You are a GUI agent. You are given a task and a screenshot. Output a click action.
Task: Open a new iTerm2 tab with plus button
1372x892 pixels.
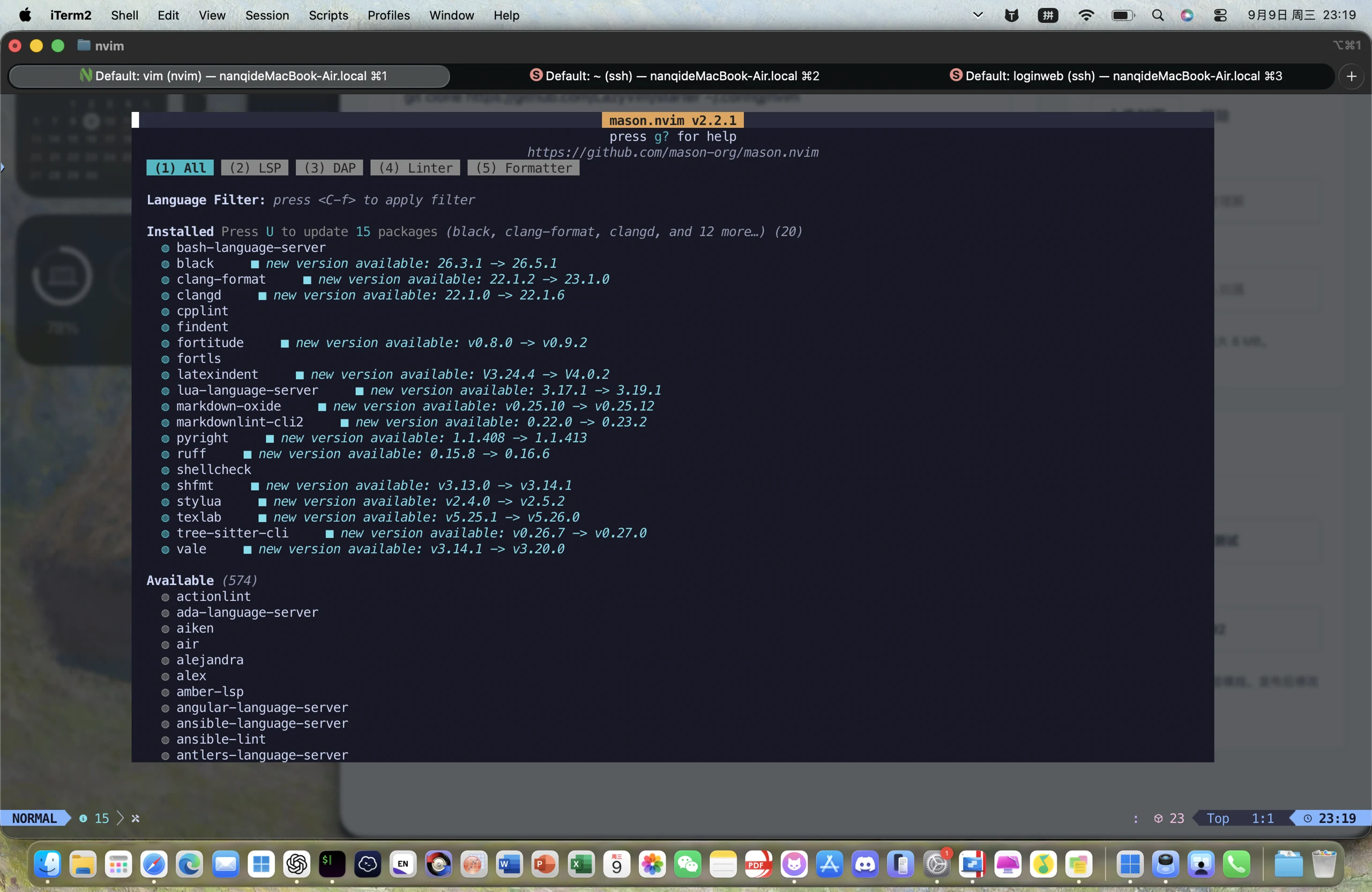coord(1351,76)
